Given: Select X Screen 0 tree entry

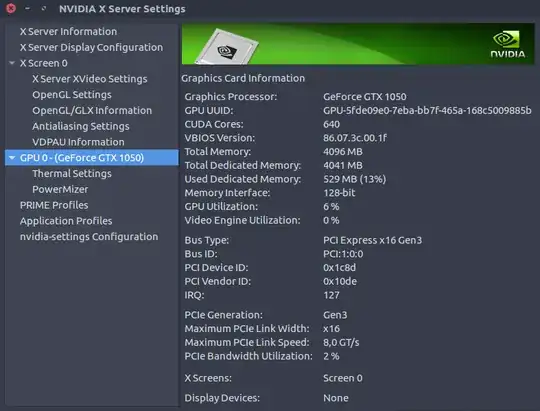Looking at the screenshot, I should pyautogui.click(x=43, y=63).
